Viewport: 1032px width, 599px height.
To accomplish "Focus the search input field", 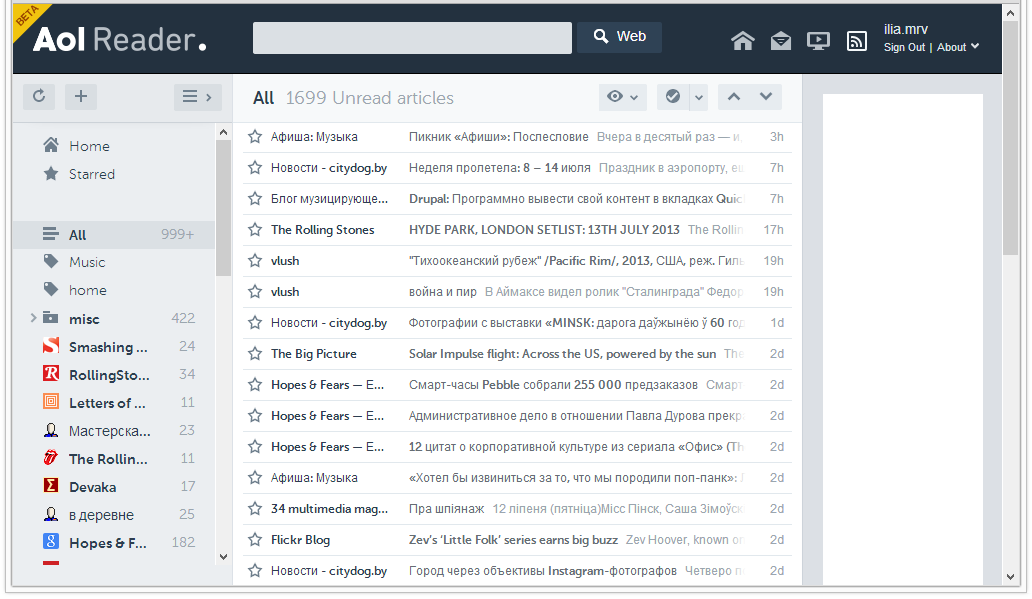I will [x=412, y=38].
